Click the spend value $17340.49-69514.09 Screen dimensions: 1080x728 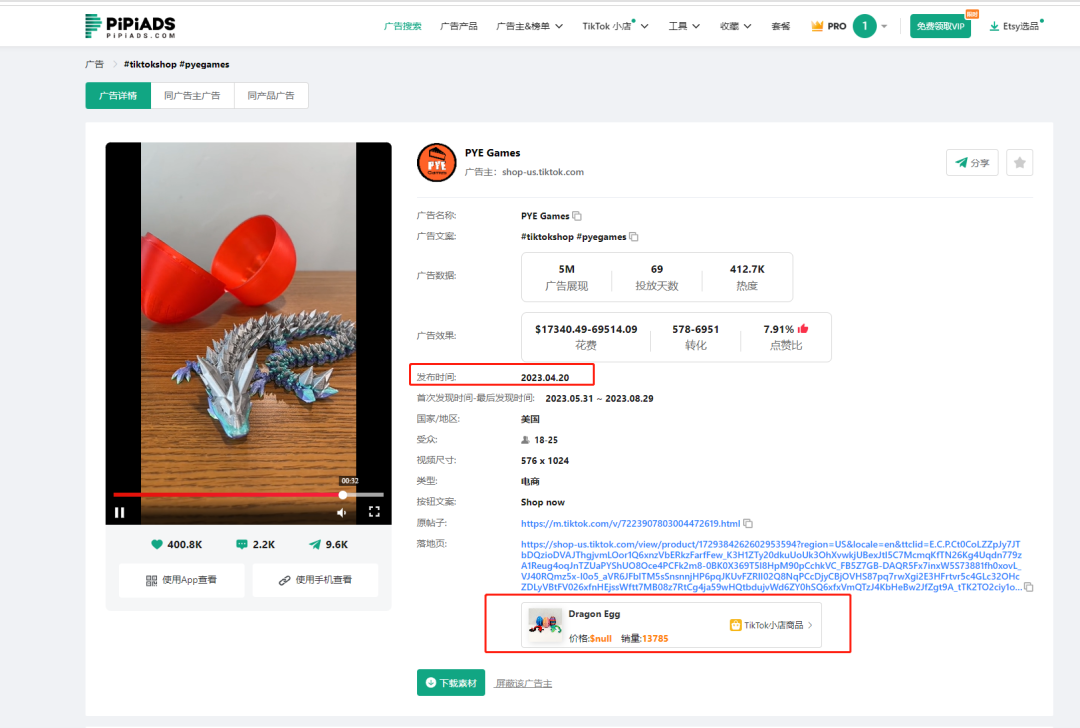point(585,329)
